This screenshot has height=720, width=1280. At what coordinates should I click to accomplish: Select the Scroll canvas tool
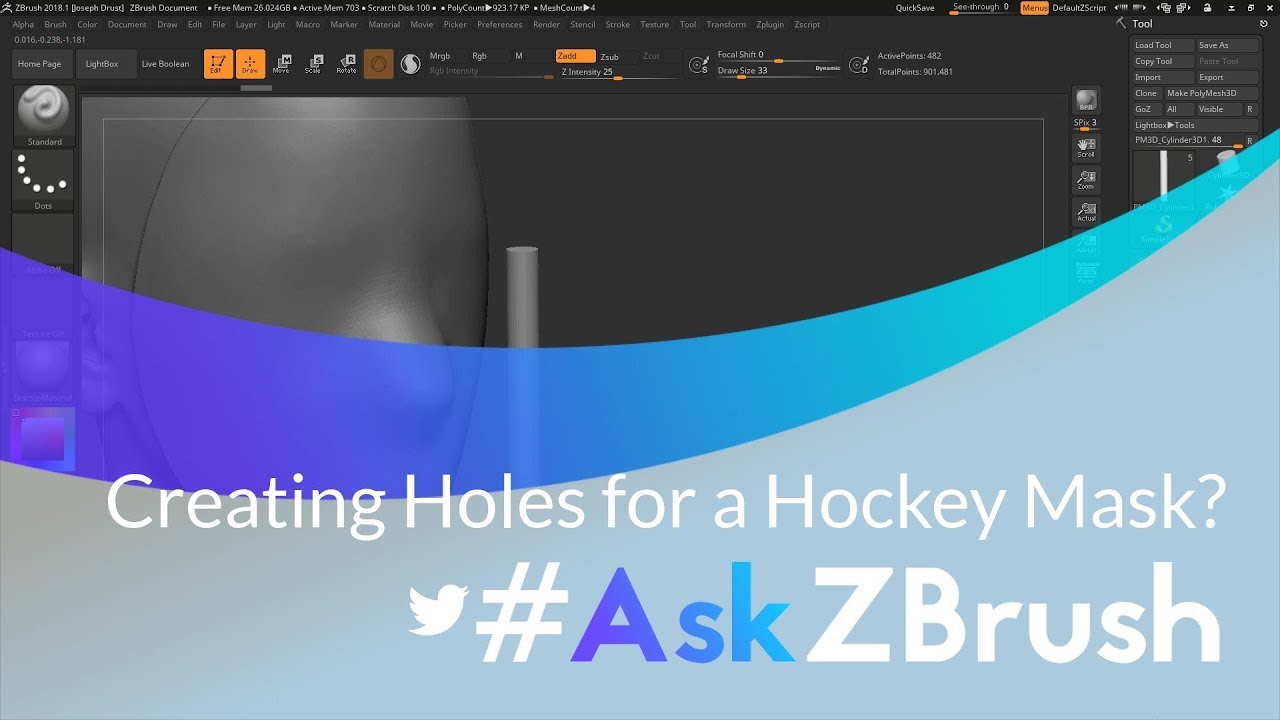coord(1086,148)
